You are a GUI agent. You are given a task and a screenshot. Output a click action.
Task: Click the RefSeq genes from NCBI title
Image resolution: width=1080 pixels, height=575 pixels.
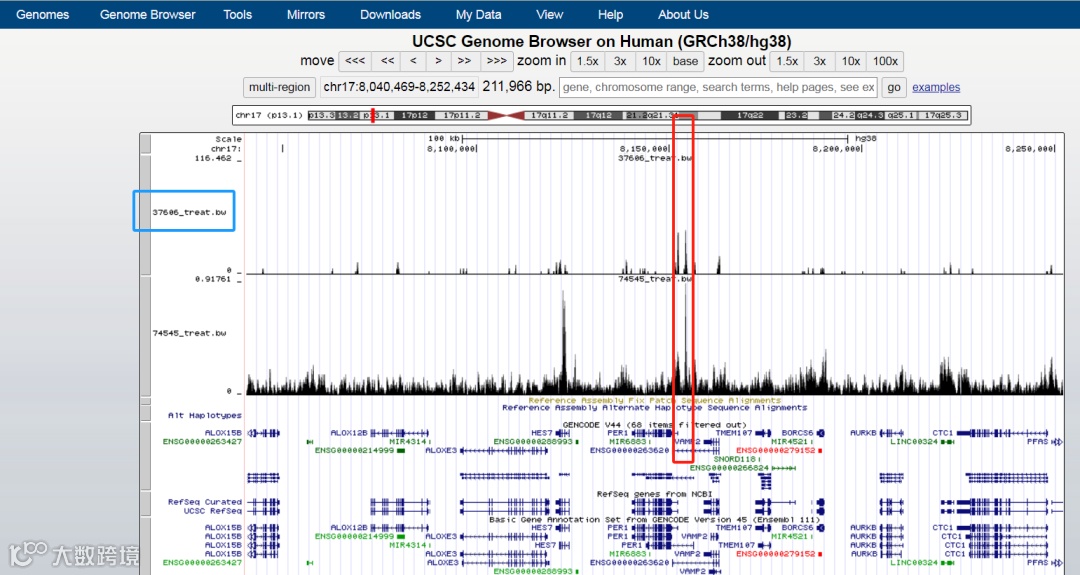(x=654, y=494)
